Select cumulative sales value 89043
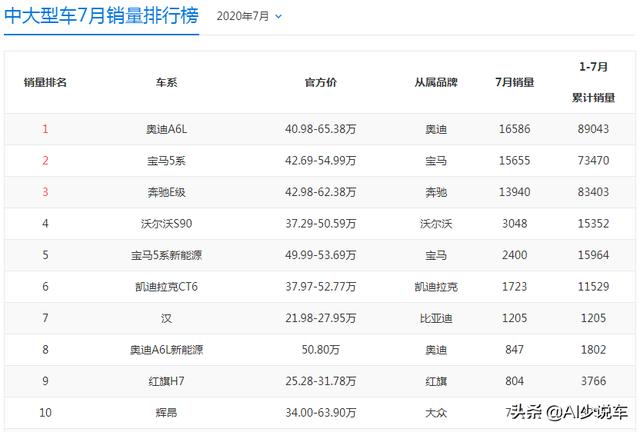 [x=593, y=129]
